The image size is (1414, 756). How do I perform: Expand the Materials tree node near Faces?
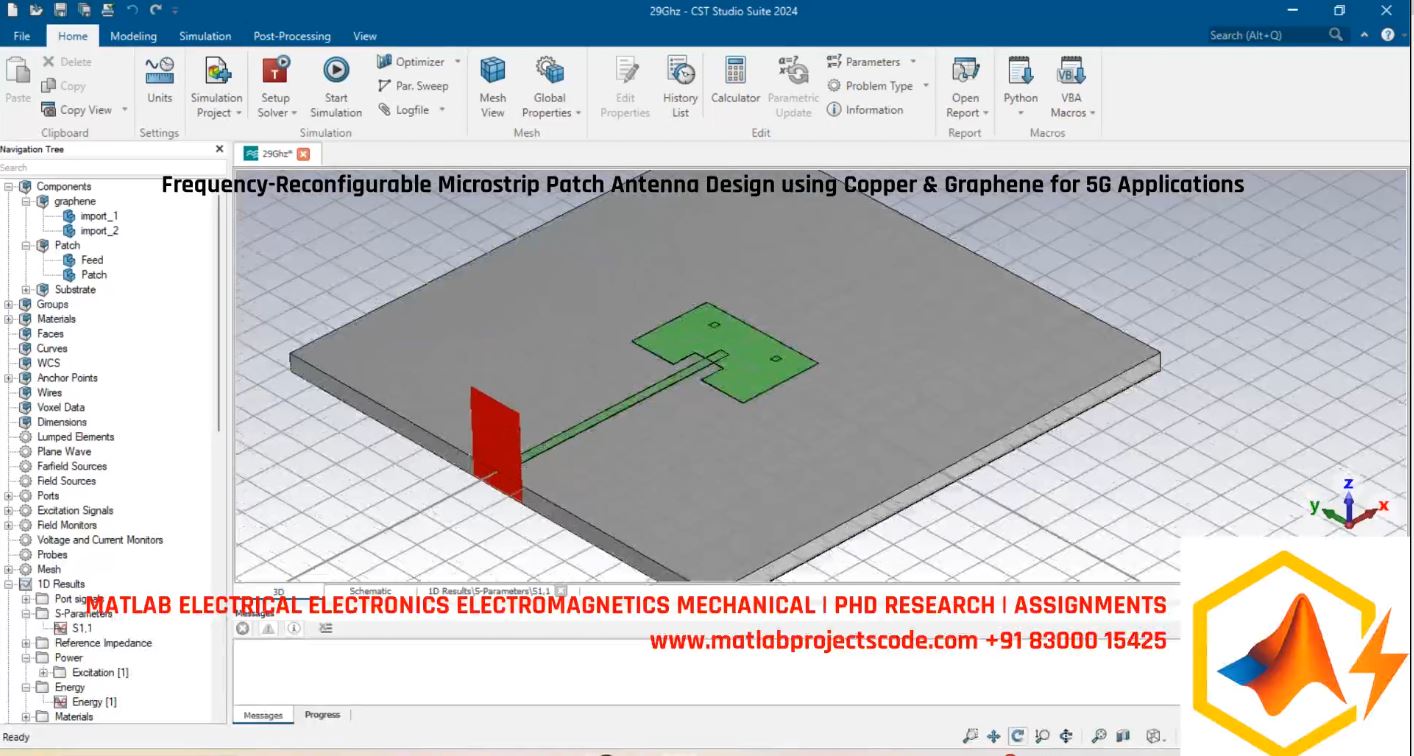(9, 319)
